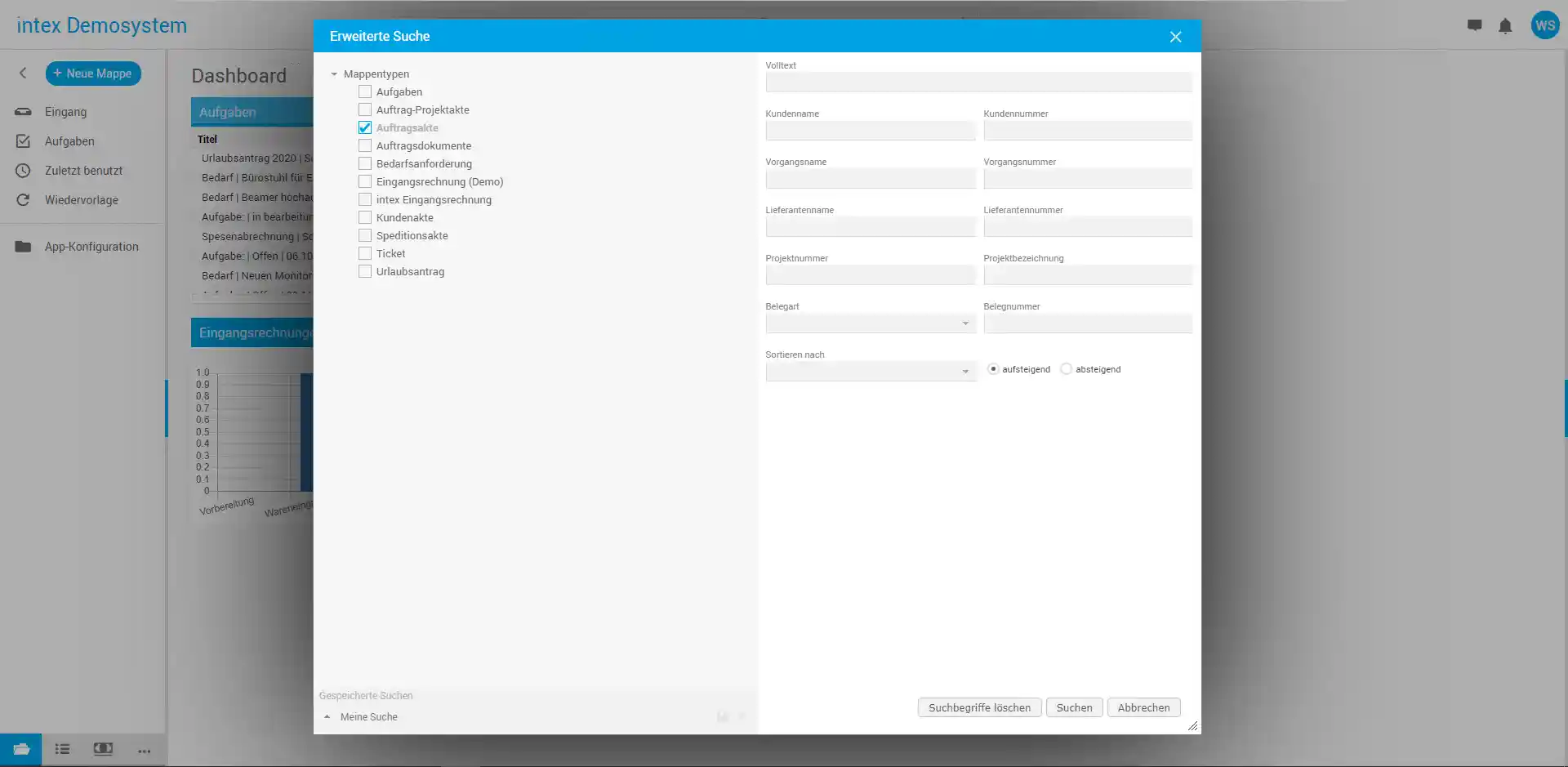Close the Erweiterte Suche dialog
The width and height of the screenshot is (1568, 767).
click(1175, 37)
